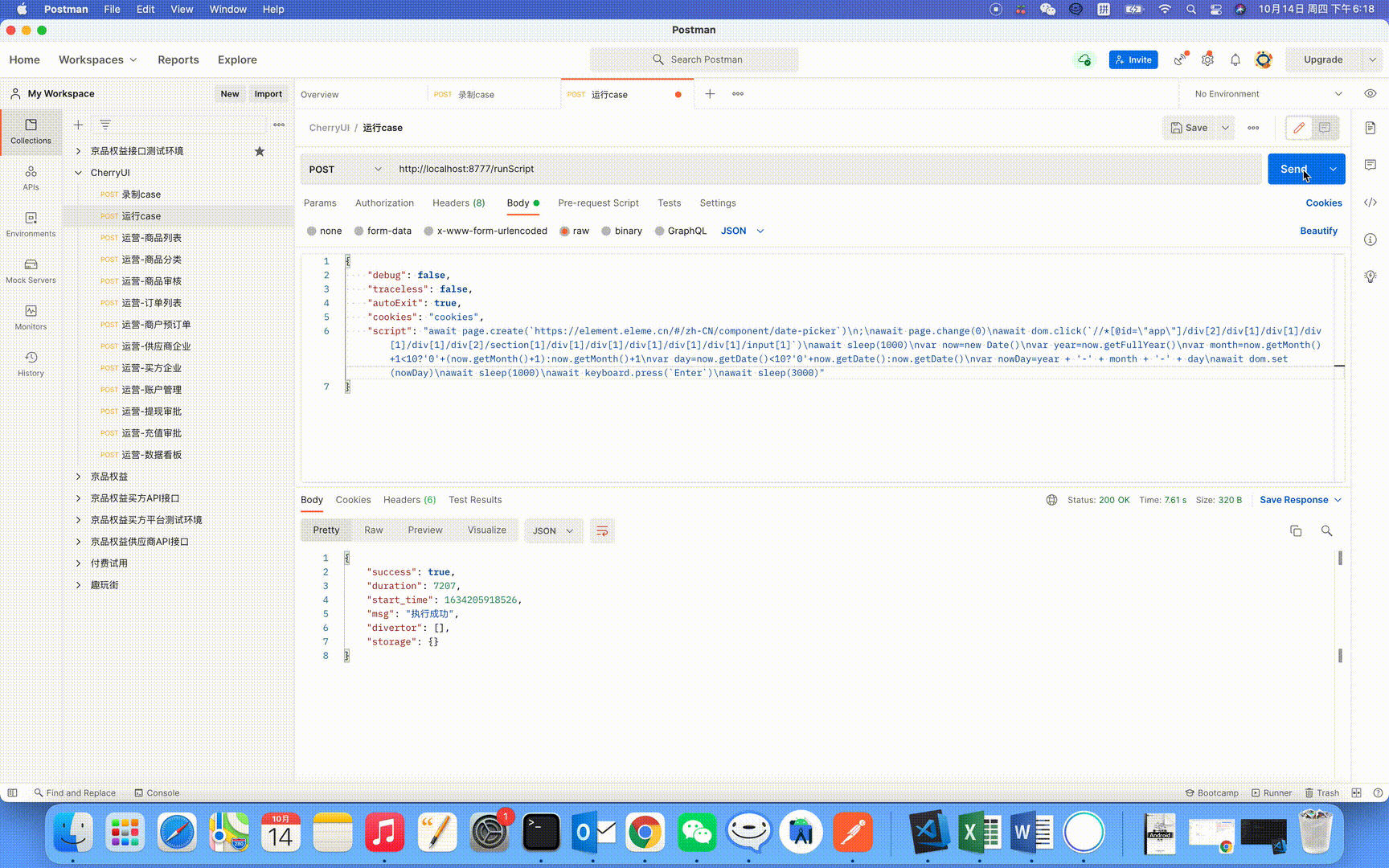Screen dimensions: 1389x868
Task: Click the Cookies link
Action: click(1324, 203)
